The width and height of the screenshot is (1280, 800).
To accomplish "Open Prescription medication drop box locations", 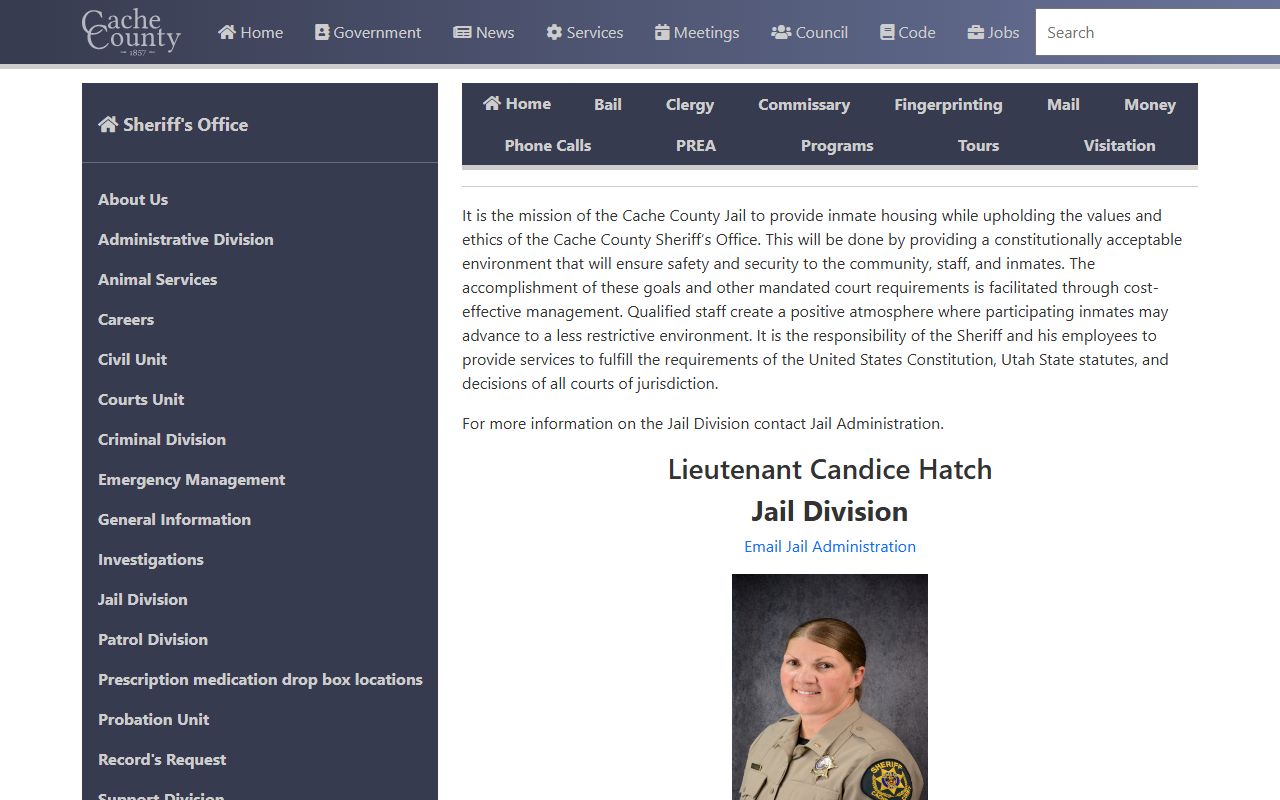I will point(260,679).
